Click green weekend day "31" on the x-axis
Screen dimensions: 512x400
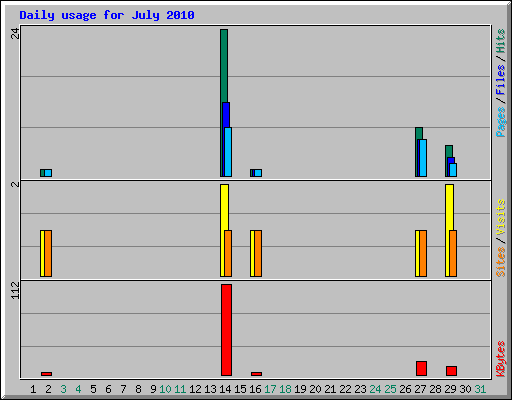tap(480, 389)
